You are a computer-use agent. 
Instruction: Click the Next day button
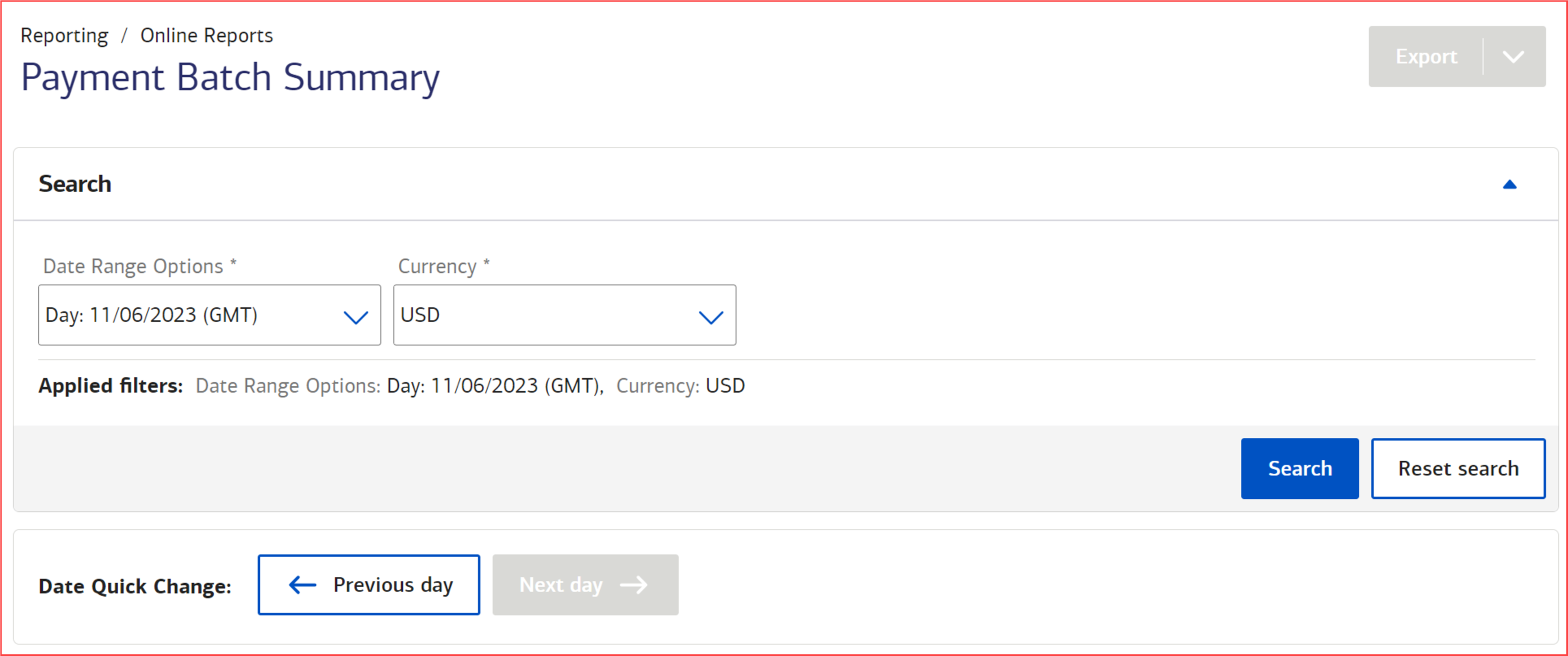tap(585, 585)
